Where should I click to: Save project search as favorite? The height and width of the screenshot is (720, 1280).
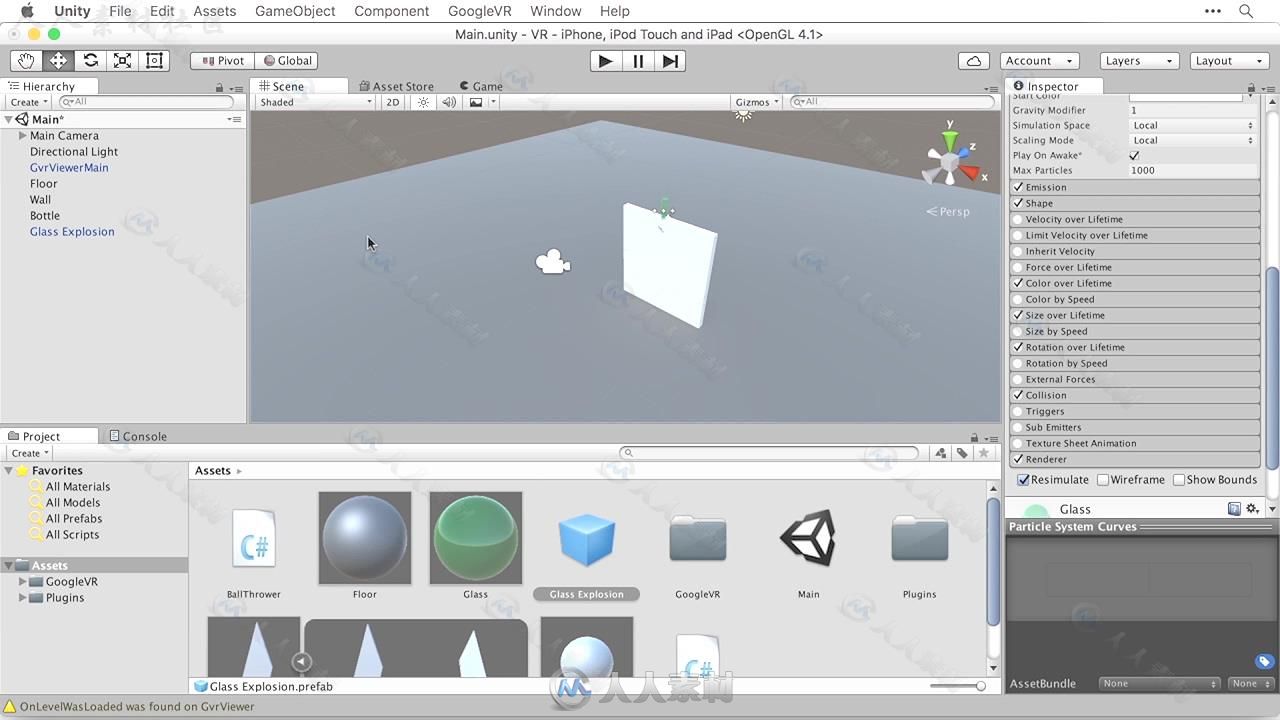point(983,453)
